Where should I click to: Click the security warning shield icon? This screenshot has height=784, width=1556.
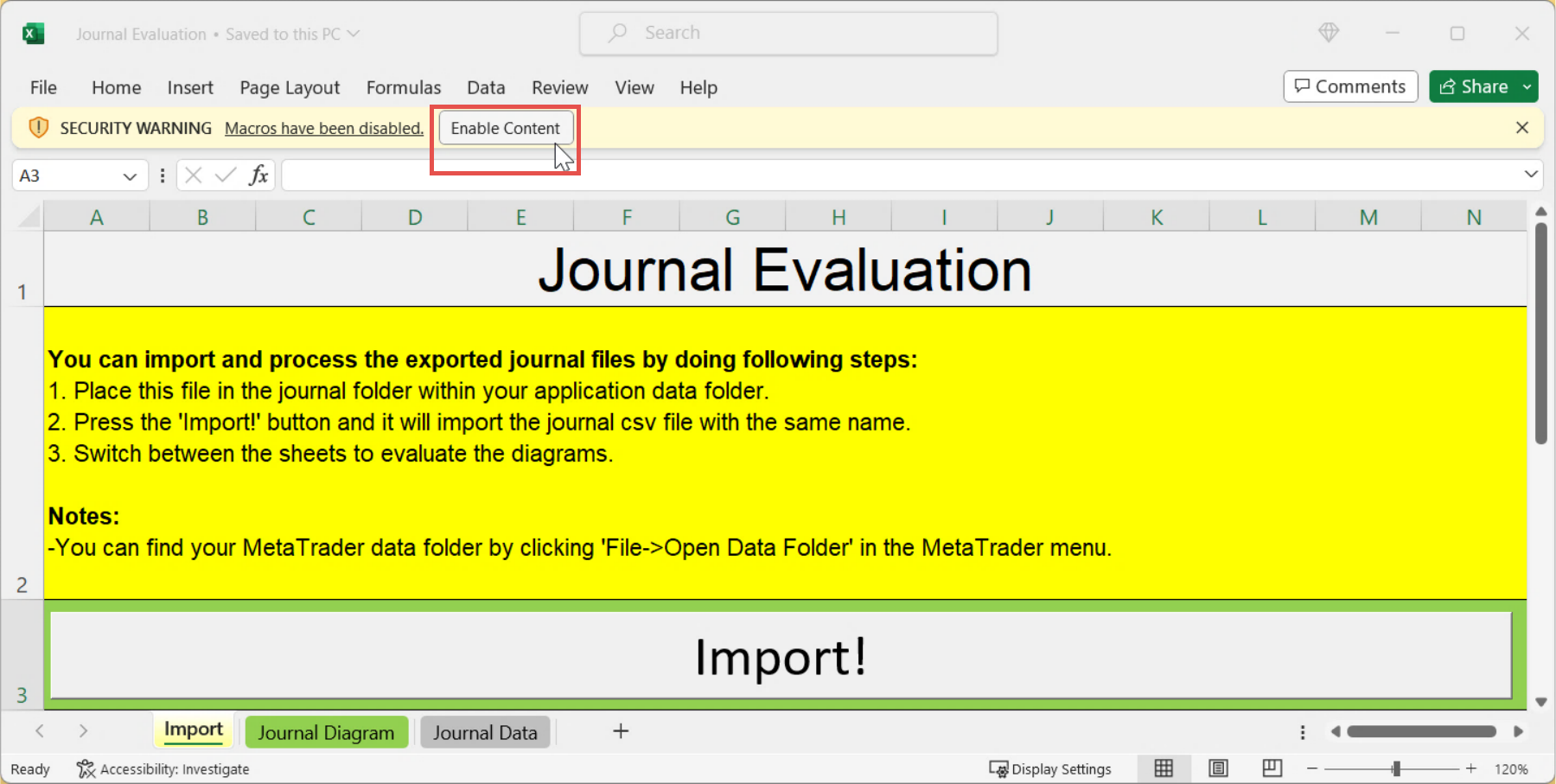coord(38,128)
